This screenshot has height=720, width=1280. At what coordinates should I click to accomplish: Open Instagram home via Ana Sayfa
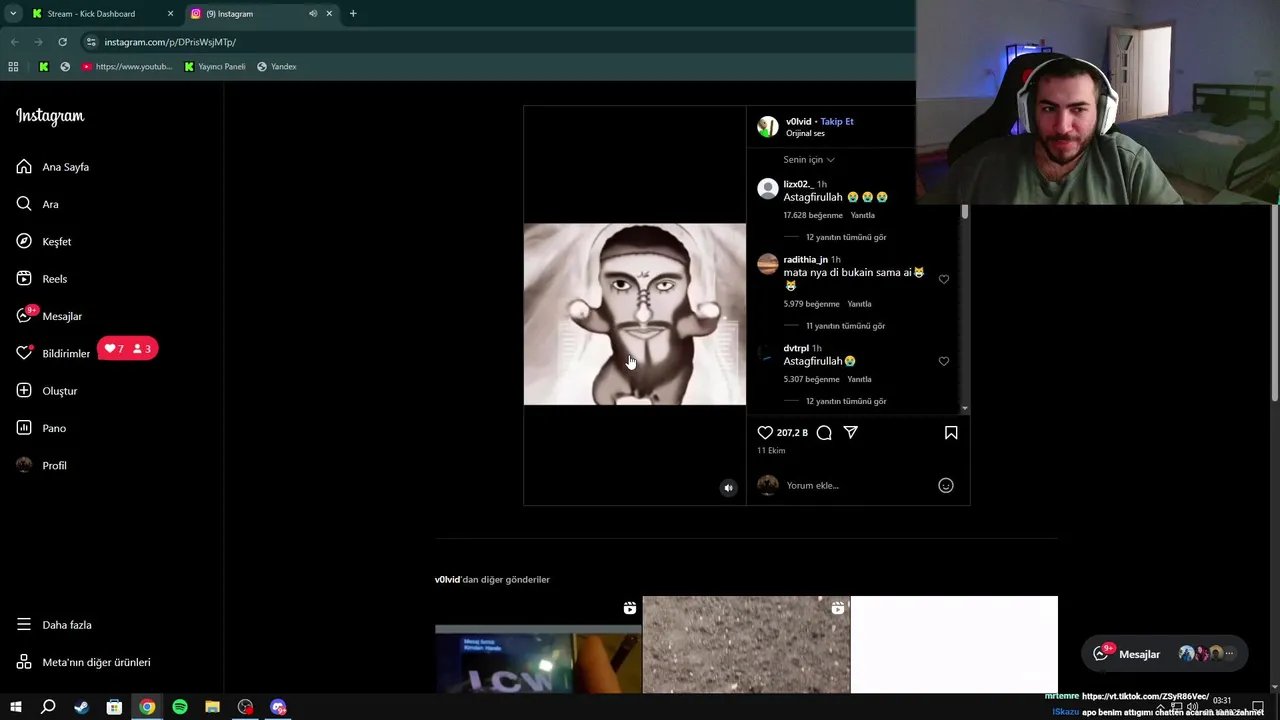click(53, 167)
